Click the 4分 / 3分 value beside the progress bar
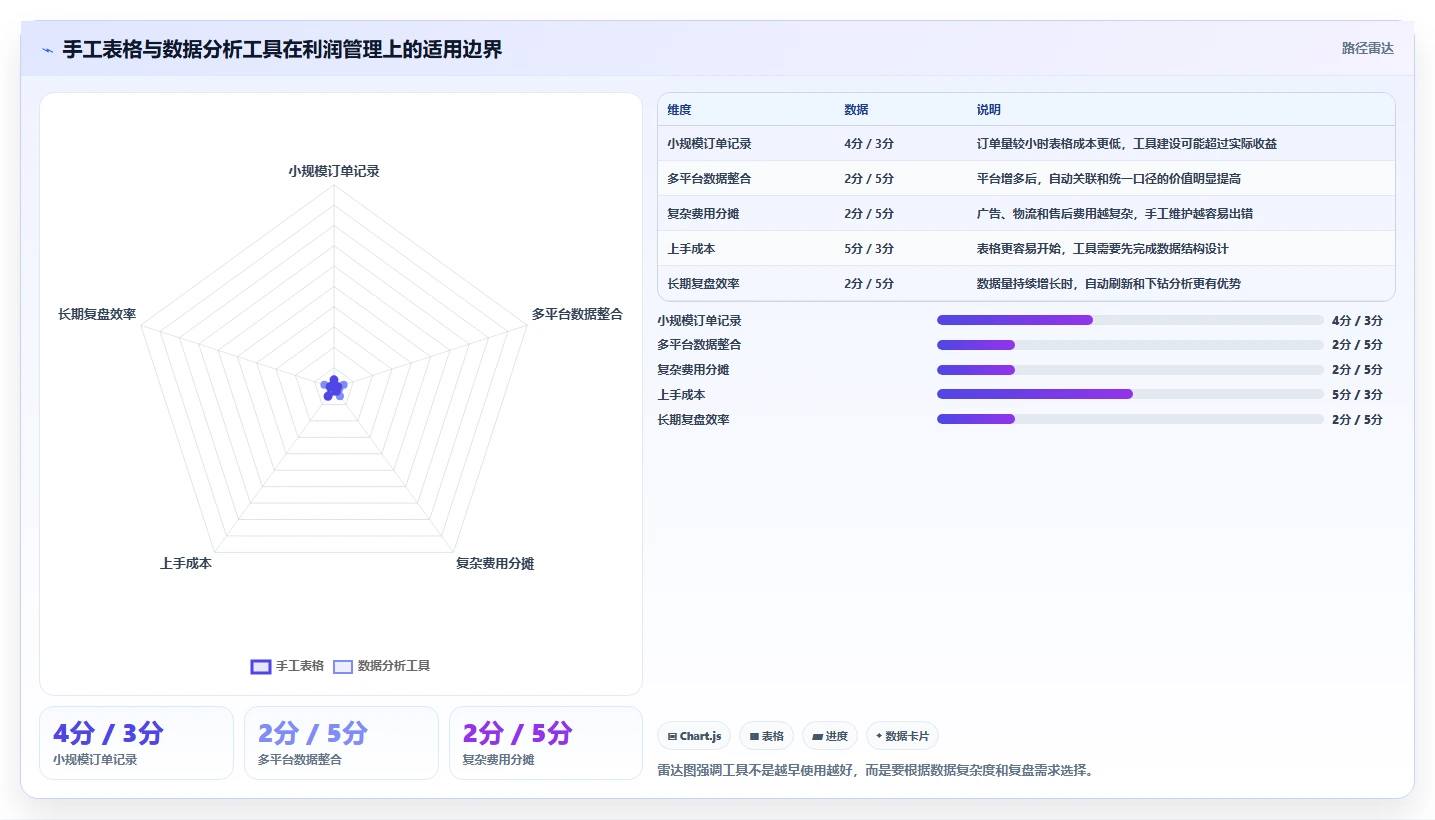 (x=1357, y=321)
